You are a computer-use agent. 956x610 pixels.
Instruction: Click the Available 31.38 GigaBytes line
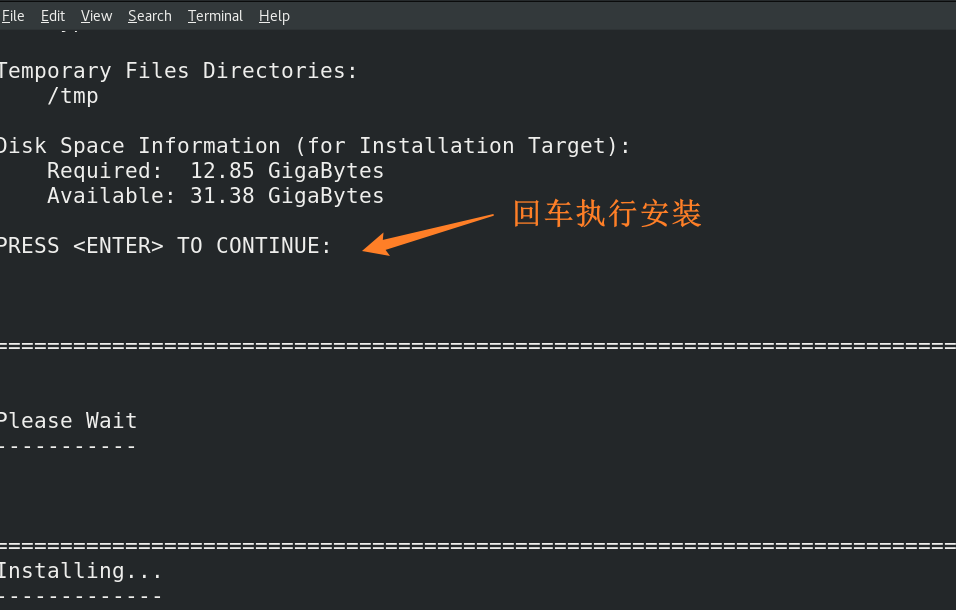[215, 196]
